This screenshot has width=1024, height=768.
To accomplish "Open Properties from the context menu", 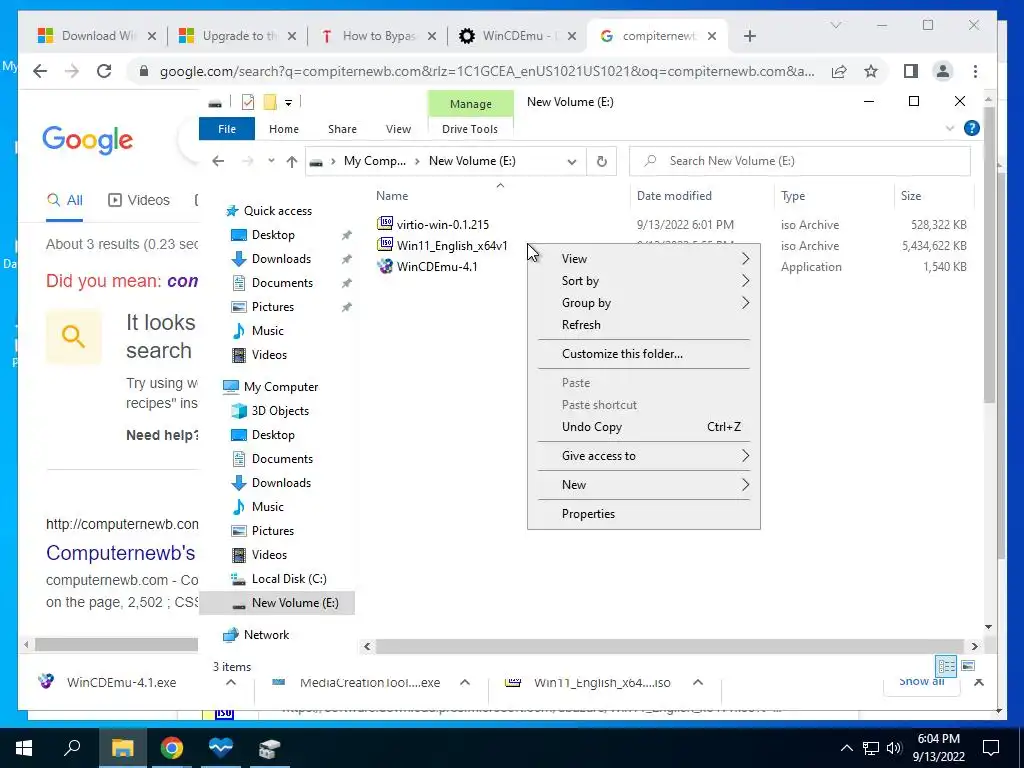I will click(x=643, y=514).
